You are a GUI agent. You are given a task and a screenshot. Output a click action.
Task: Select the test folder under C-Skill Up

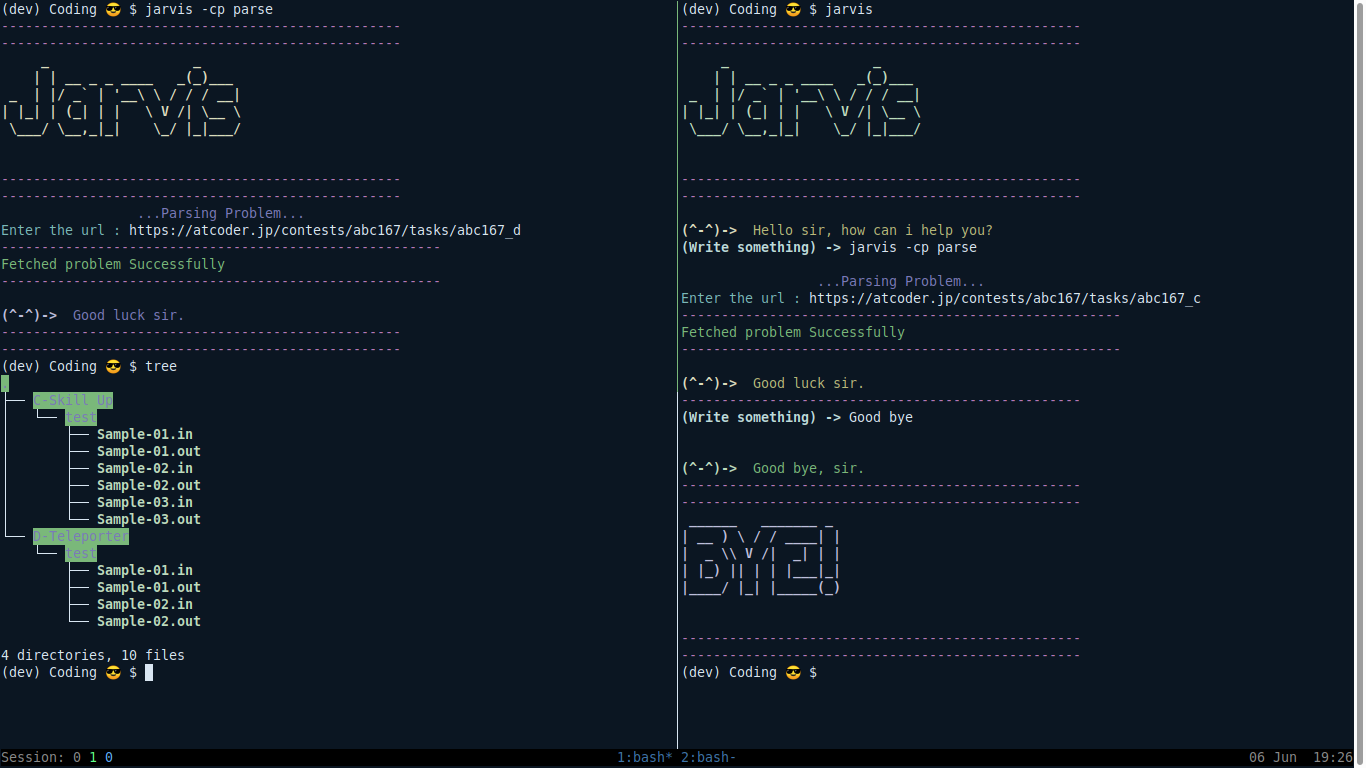[x=81, y=417]
